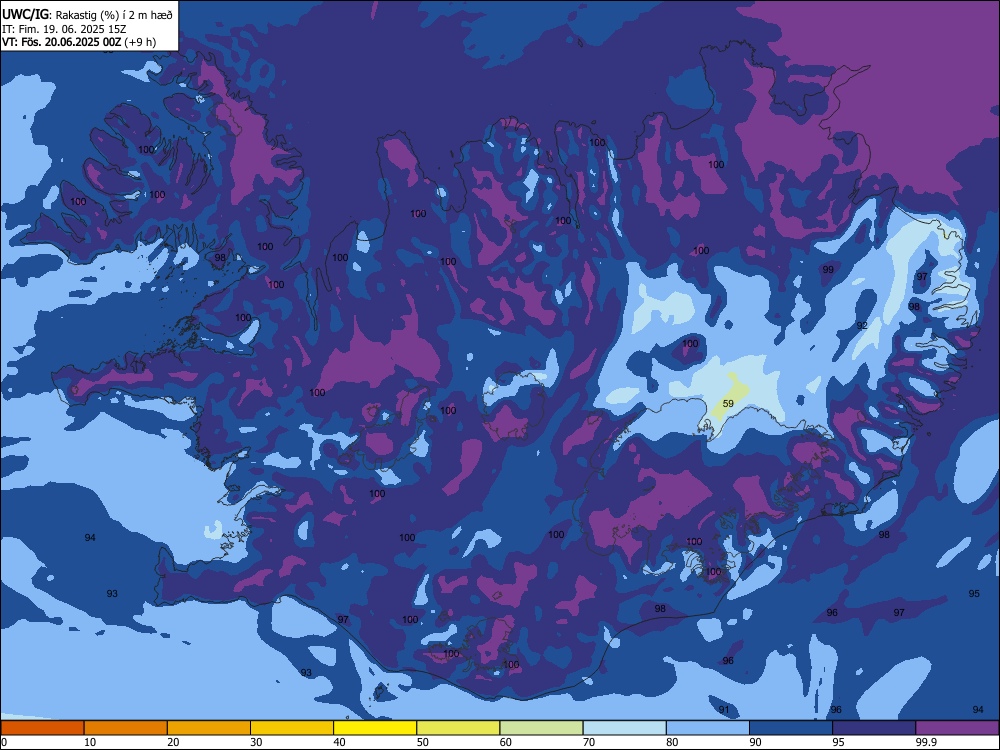Click the pale blue 70–80 legend swatch
The height and width of the screenshot is (750, 1000).
(x=624, y=728)
